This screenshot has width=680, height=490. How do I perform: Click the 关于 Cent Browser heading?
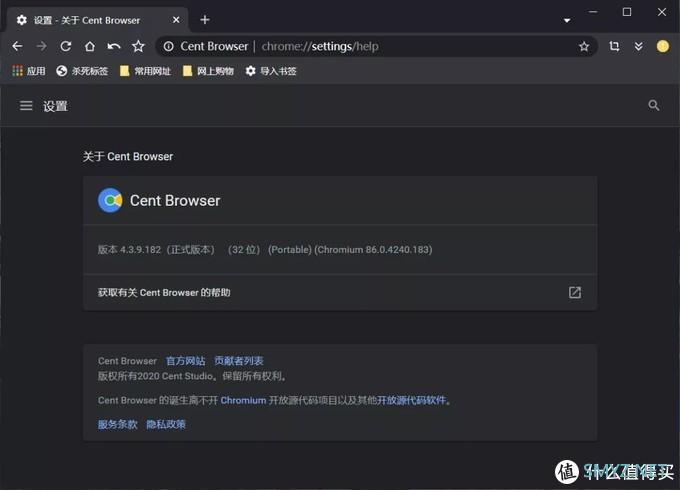pyautogui.click(x=128, y=157)
